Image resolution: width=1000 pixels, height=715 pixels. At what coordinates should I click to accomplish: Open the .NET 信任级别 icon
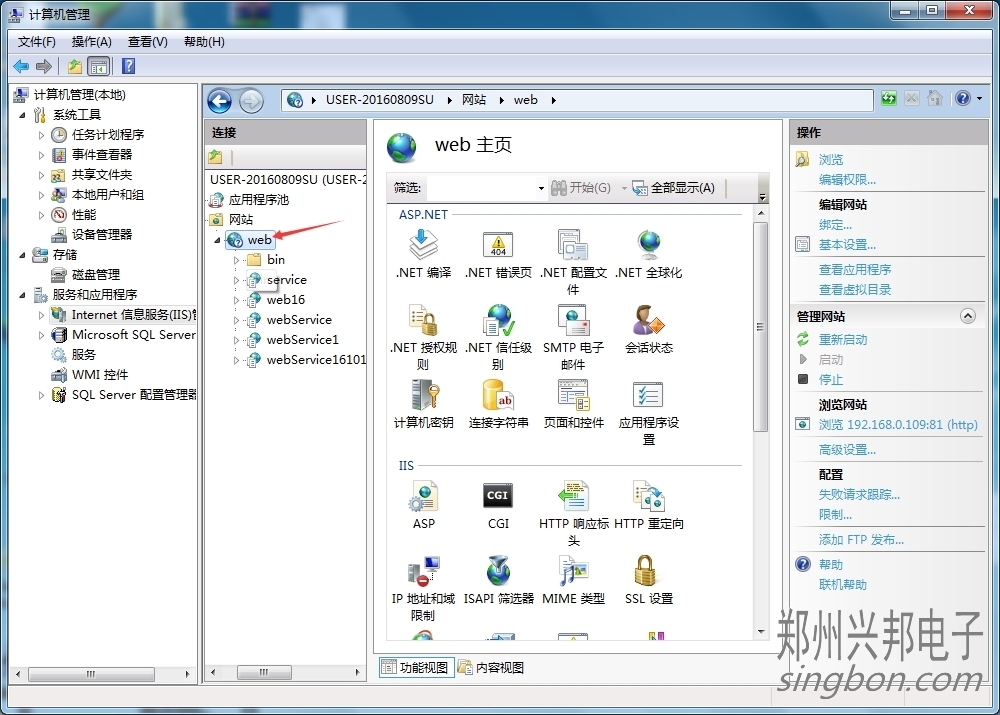pos(498,320)
